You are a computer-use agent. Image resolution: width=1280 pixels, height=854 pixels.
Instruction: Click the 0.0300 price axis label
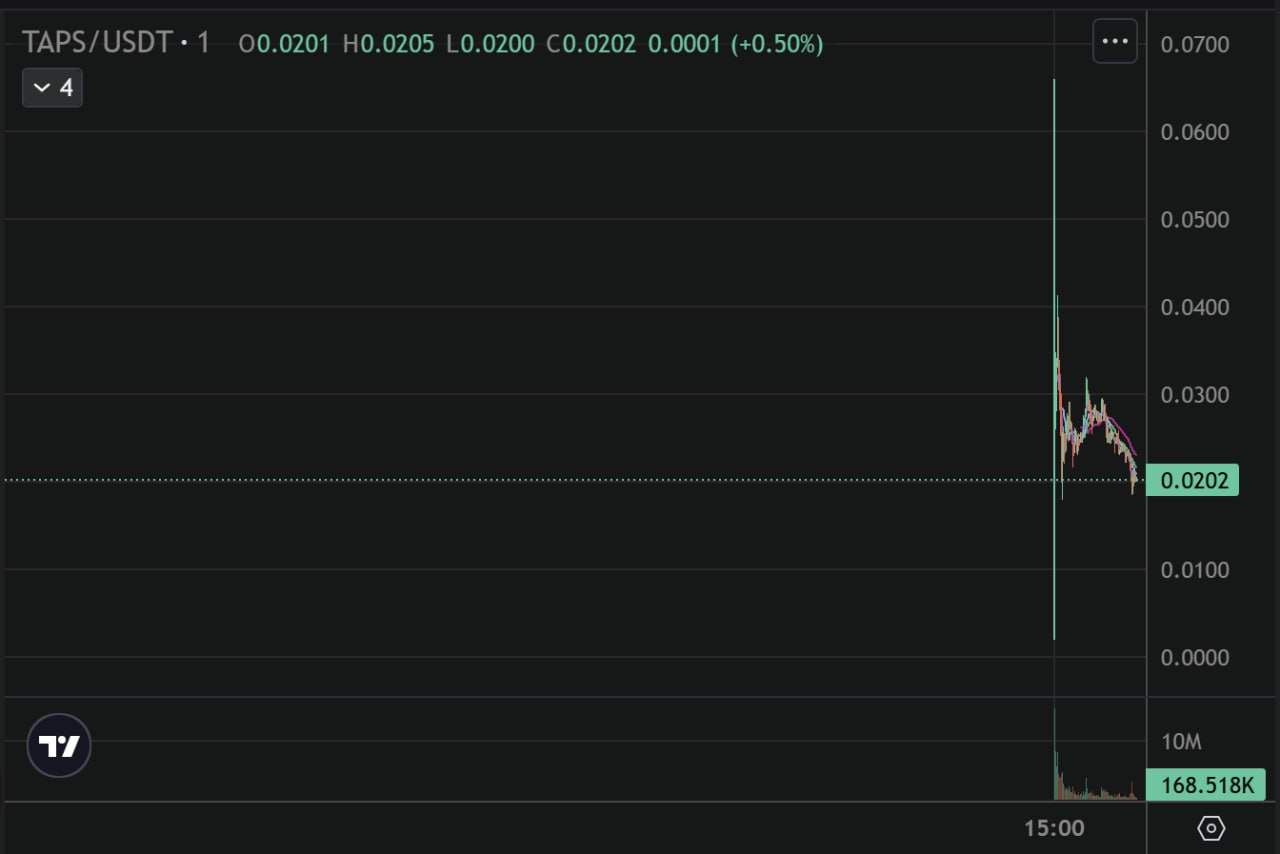point(1195,394)
